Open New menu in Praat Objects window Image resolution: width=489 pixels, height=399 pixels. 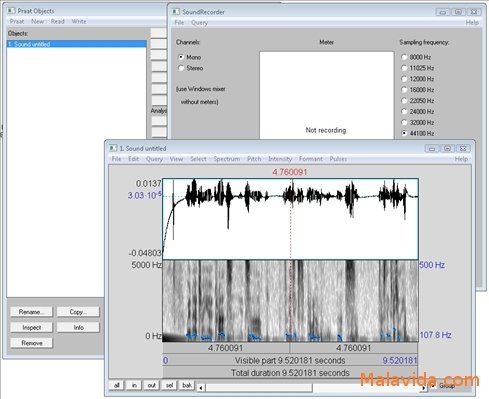[x=38, y=21]
